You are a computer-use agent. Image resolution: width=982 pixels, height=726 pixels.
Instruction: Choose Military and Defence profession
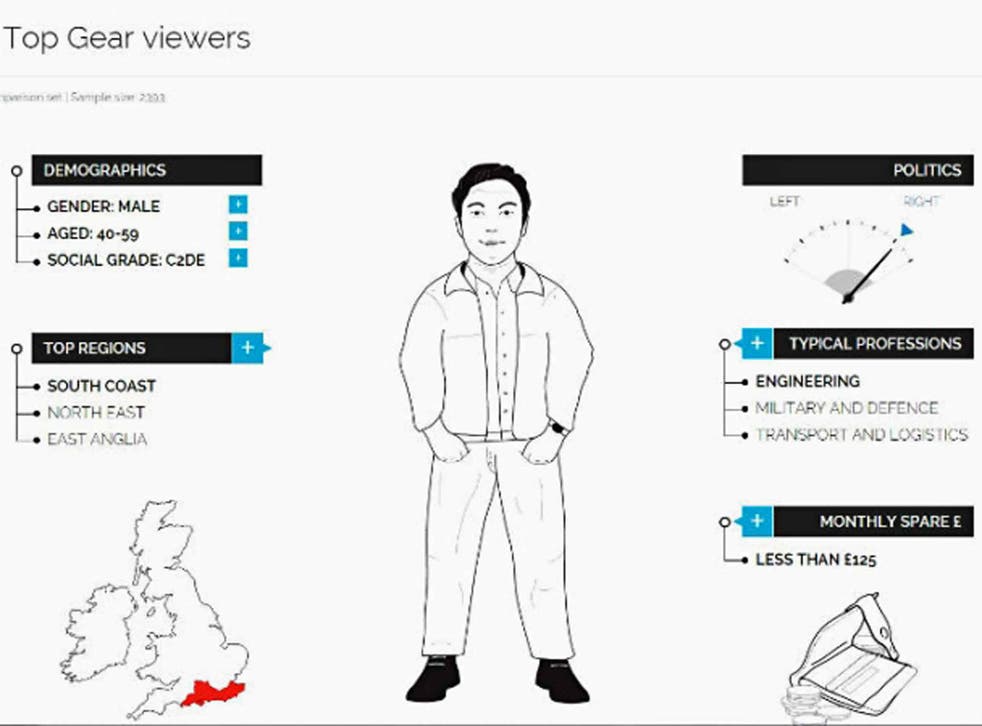pos(847,408)
